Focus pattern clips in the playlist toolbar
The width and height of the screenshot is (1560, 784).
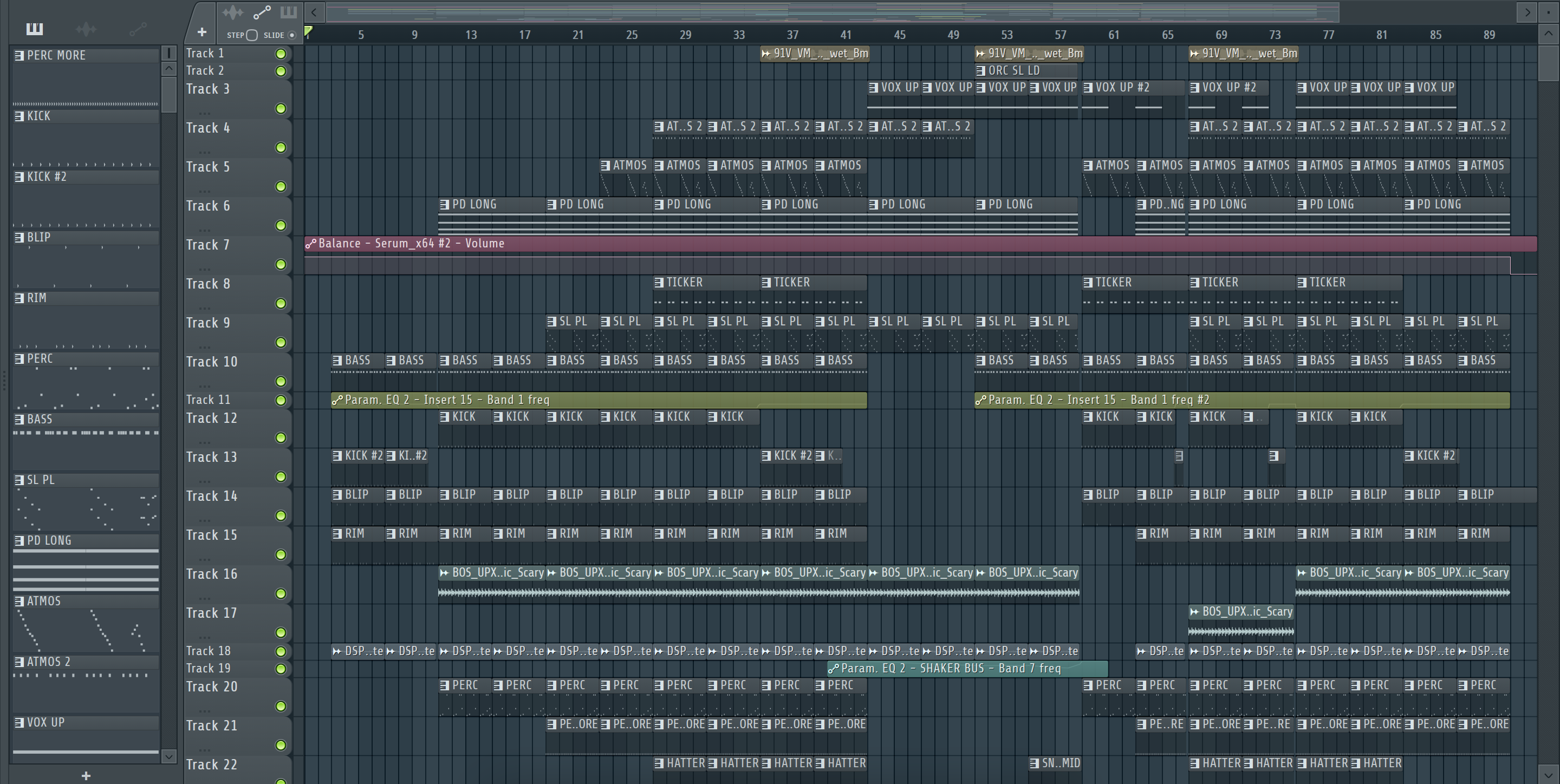point(289,12)
